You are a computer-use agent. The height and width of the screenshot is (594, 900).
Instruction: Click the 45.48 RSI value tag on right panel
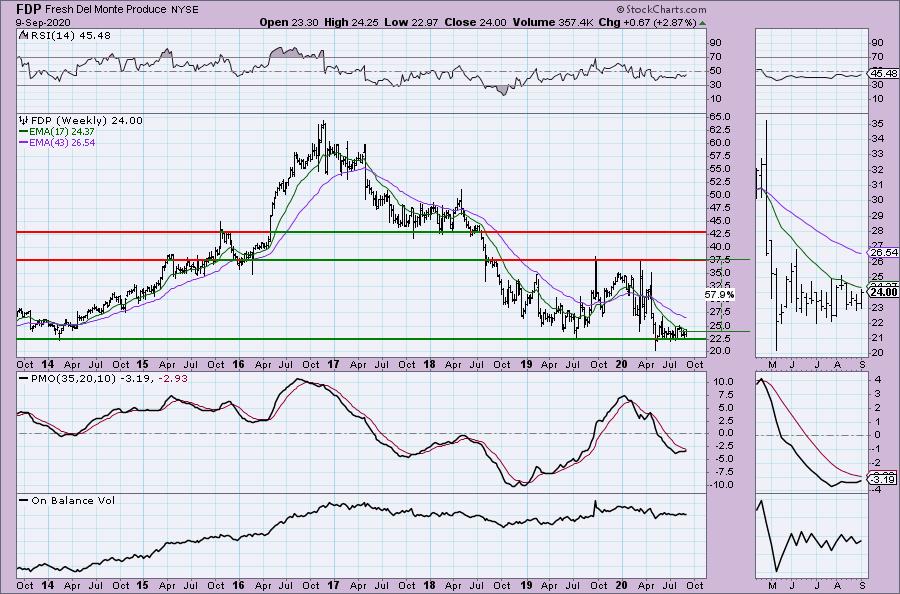pyautogui.click(x=883, y=73)
